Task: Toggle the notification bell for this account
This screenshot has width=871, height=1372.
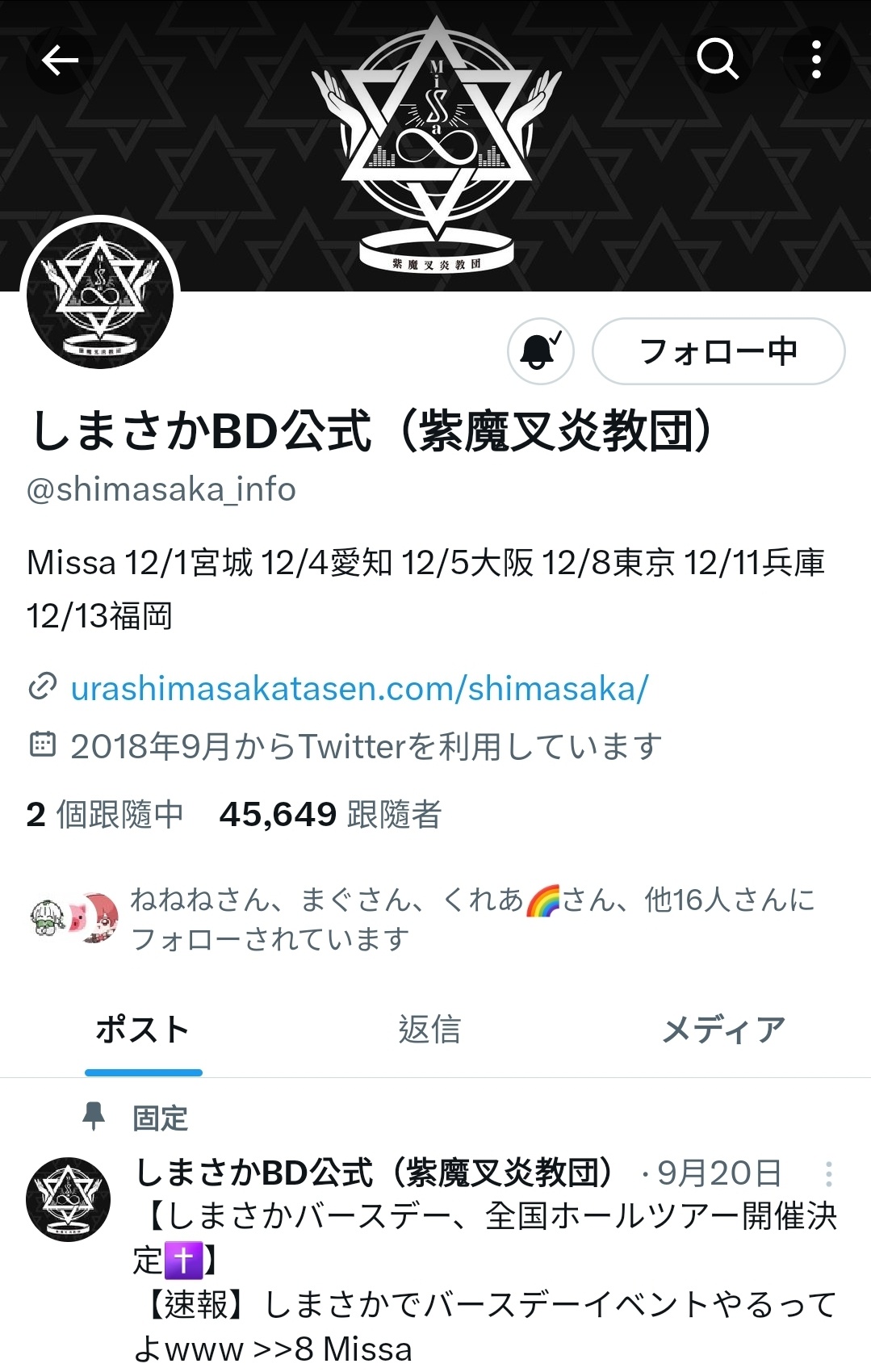Action: click(540, 351)
